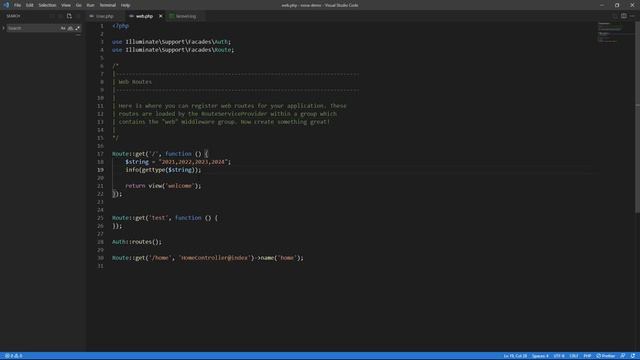Minimize the VS Code window
The image size is (640, 360).
click(602, 5)
